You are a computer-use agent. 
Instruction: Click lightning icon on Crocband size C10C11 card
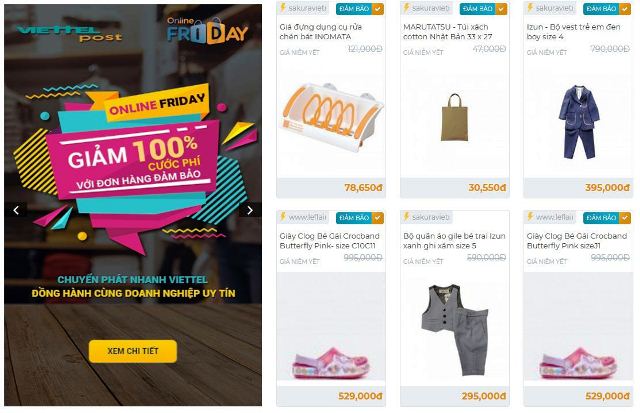tap(283, 217)
